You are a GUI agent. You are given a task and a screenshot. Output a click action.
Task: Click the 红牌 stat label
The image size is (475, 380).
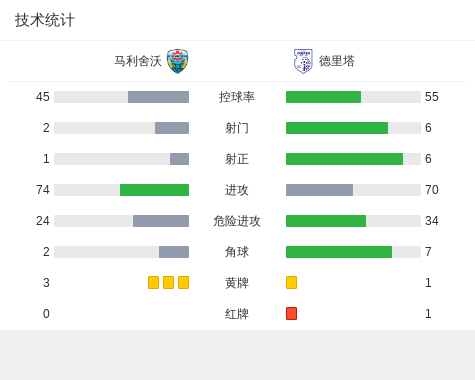(x=237, y=314)
